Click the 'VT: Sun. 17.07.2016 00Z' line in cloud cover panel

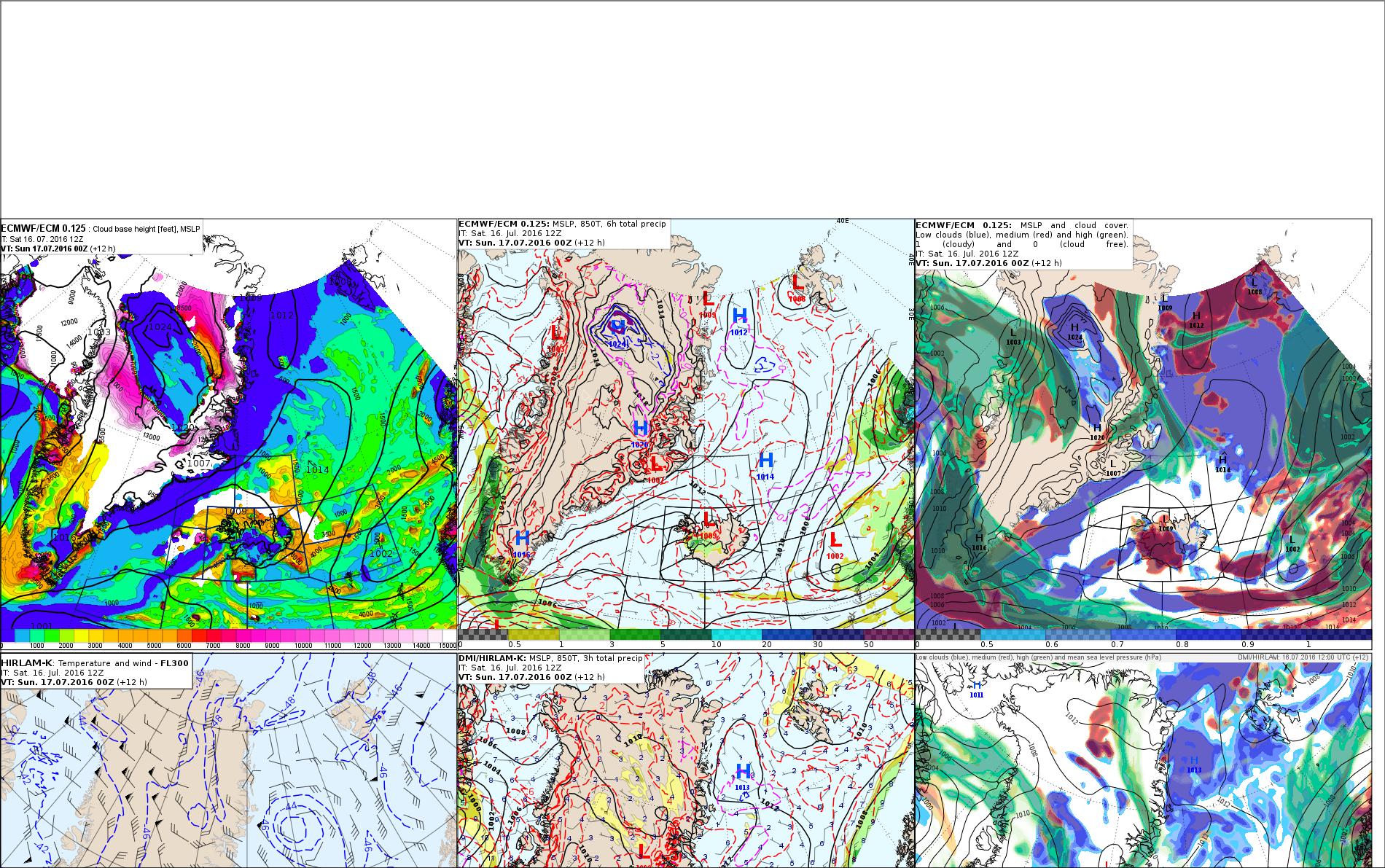point(972,263)
